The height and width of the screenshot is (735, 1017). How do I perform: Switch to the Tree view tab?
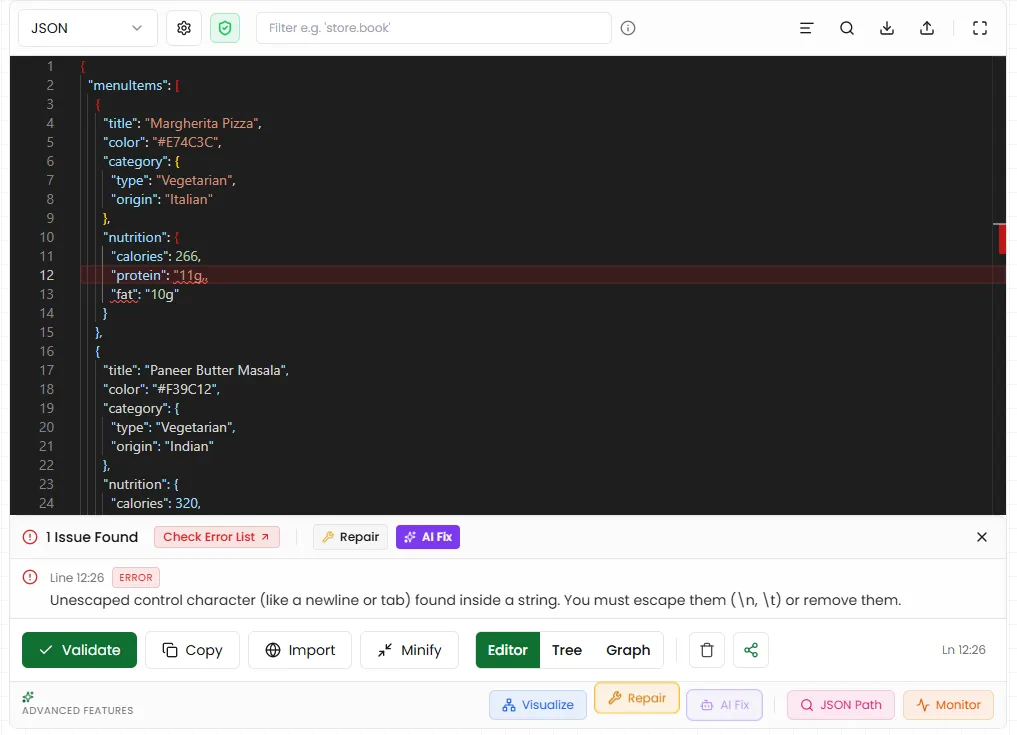(568, 650)
